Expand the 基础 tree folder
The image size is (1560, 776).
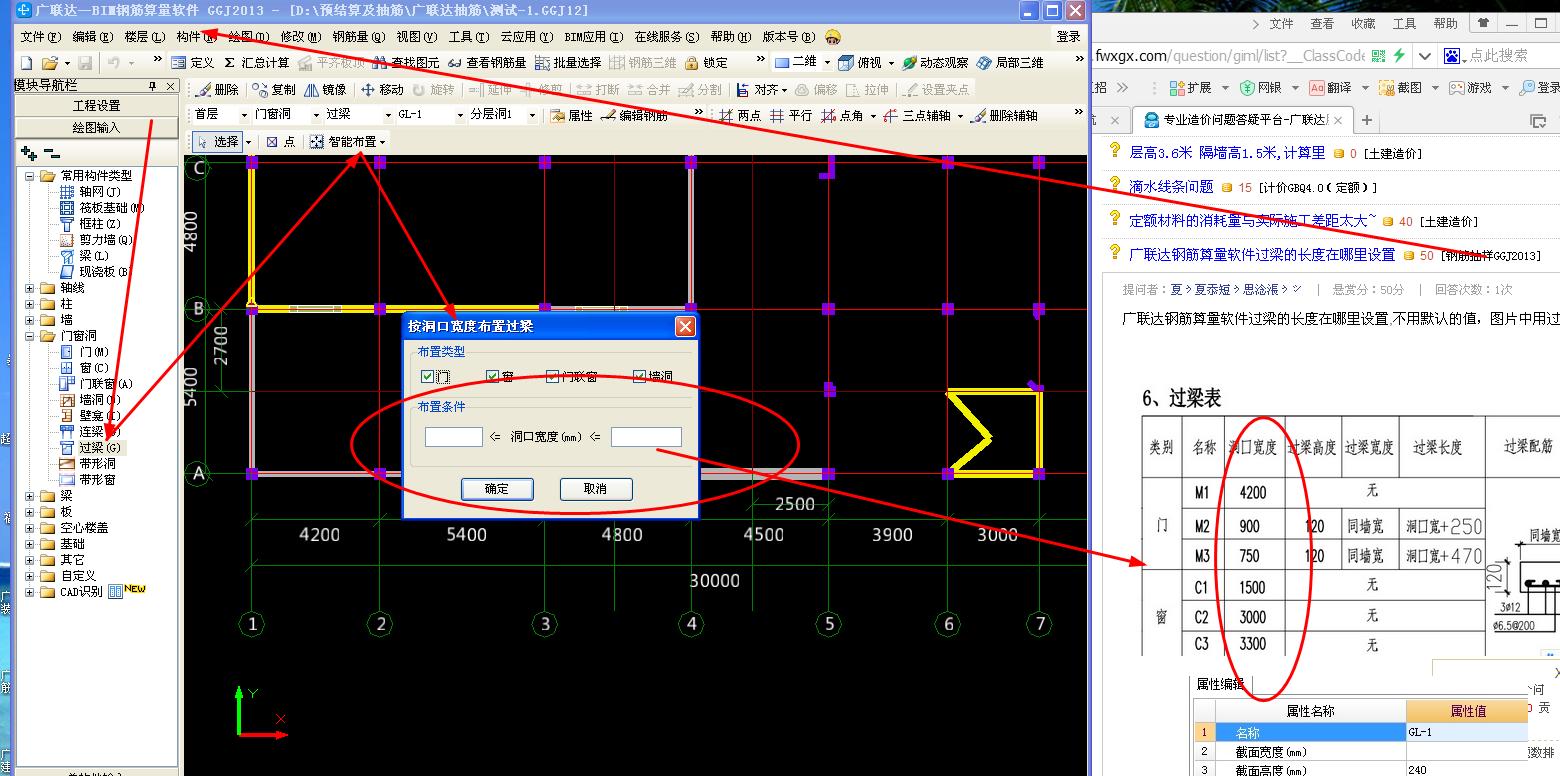click(x=30, y=544)
